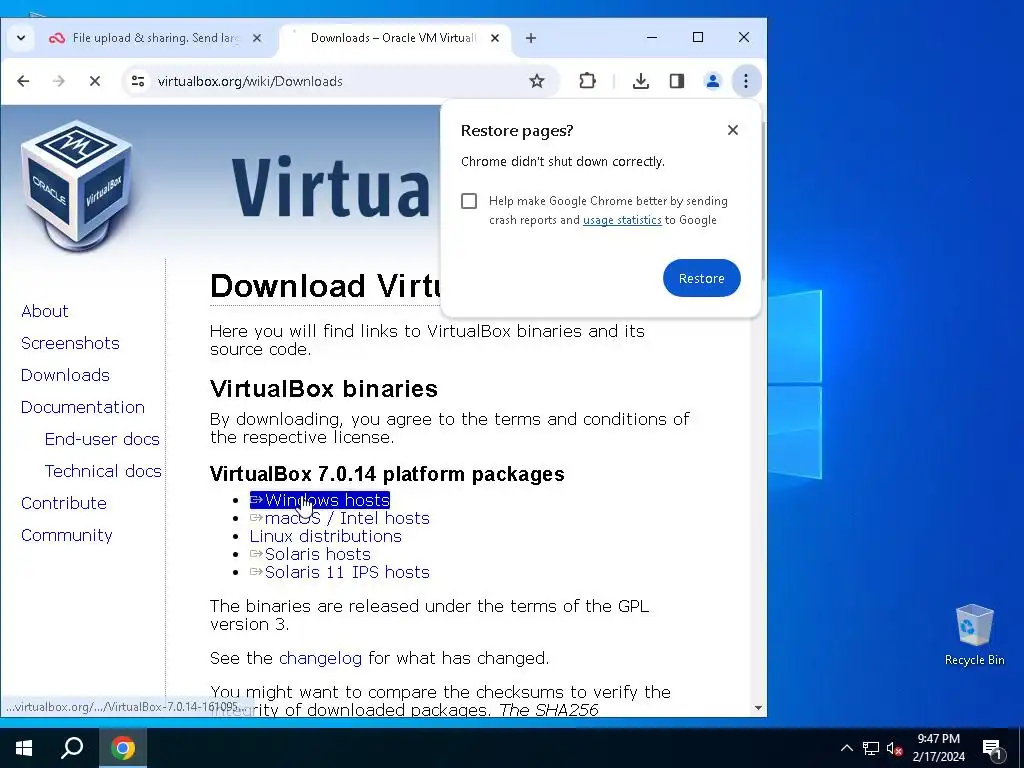The image size is (1024, 768).
Task: Click the VirtualBox 7.0.14 platform packages heading
Action: (x=387, y=474)
